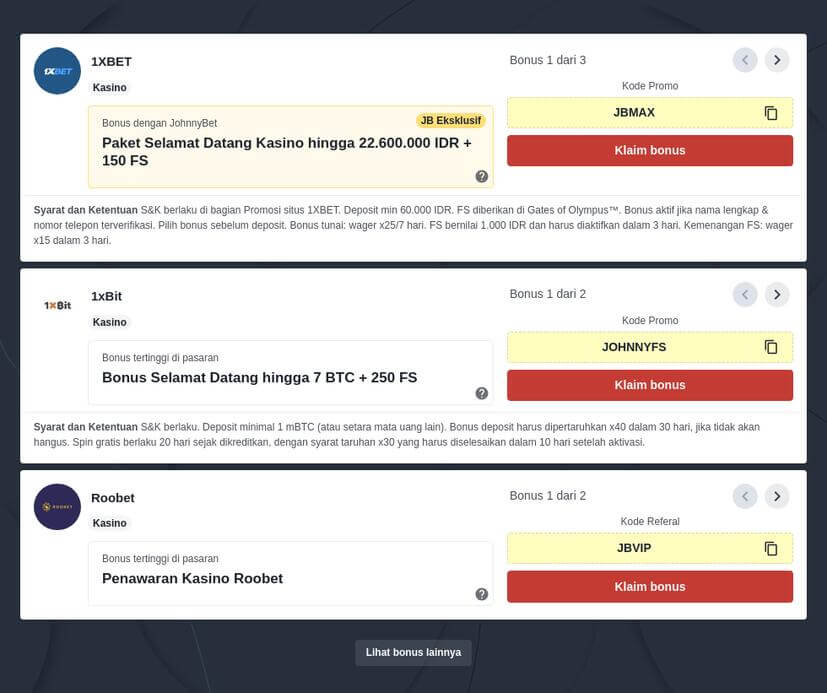Open the help icon on the 1xBit bonus
The image size is (827, 693).
[482, 393]
